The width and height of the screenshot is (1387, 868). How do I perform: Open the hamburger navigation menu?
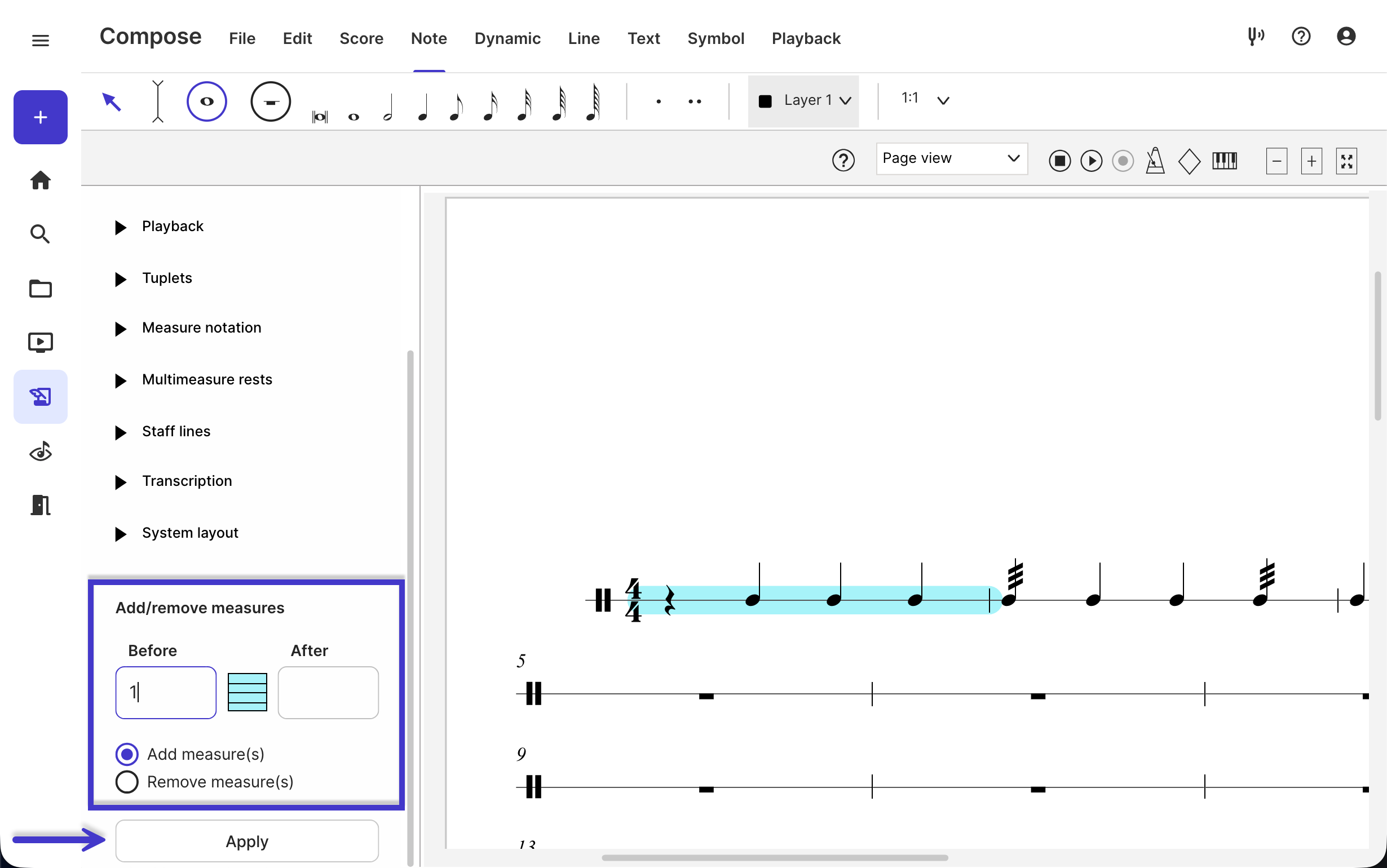pos(40,40)
